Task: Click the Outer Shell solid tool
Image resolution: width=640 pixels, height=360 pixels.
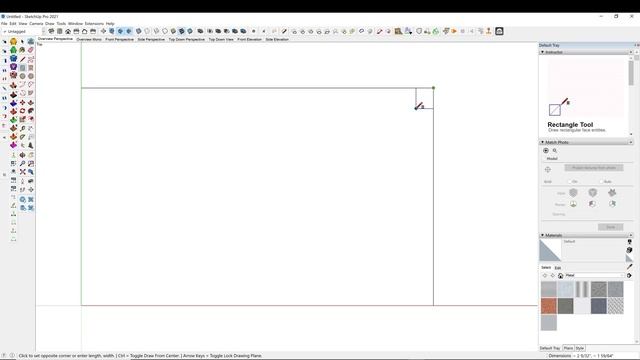Action: tap(200, 31)
